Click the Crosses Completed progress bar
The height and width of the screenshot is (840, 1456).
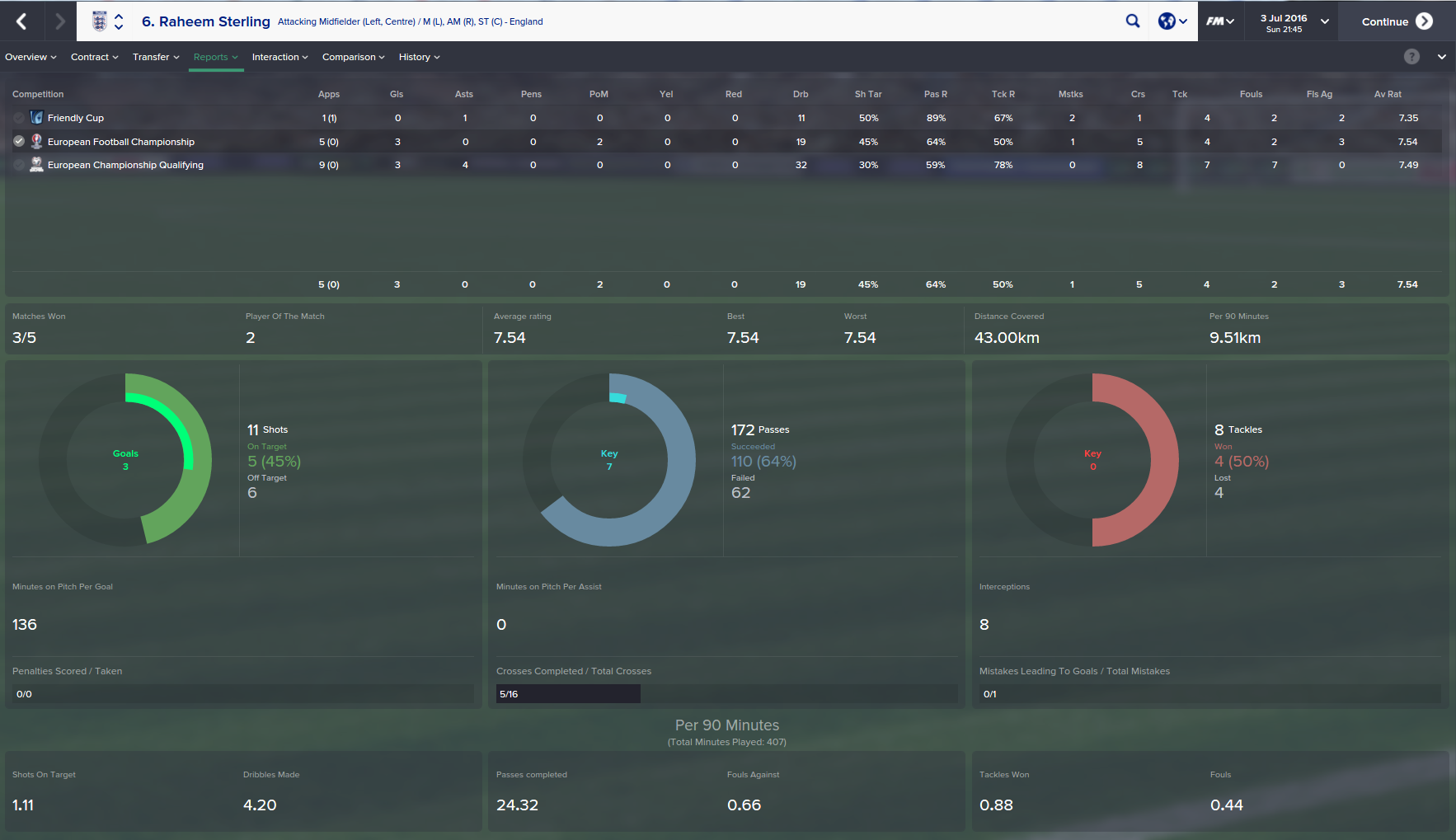(x=726, y=694)
